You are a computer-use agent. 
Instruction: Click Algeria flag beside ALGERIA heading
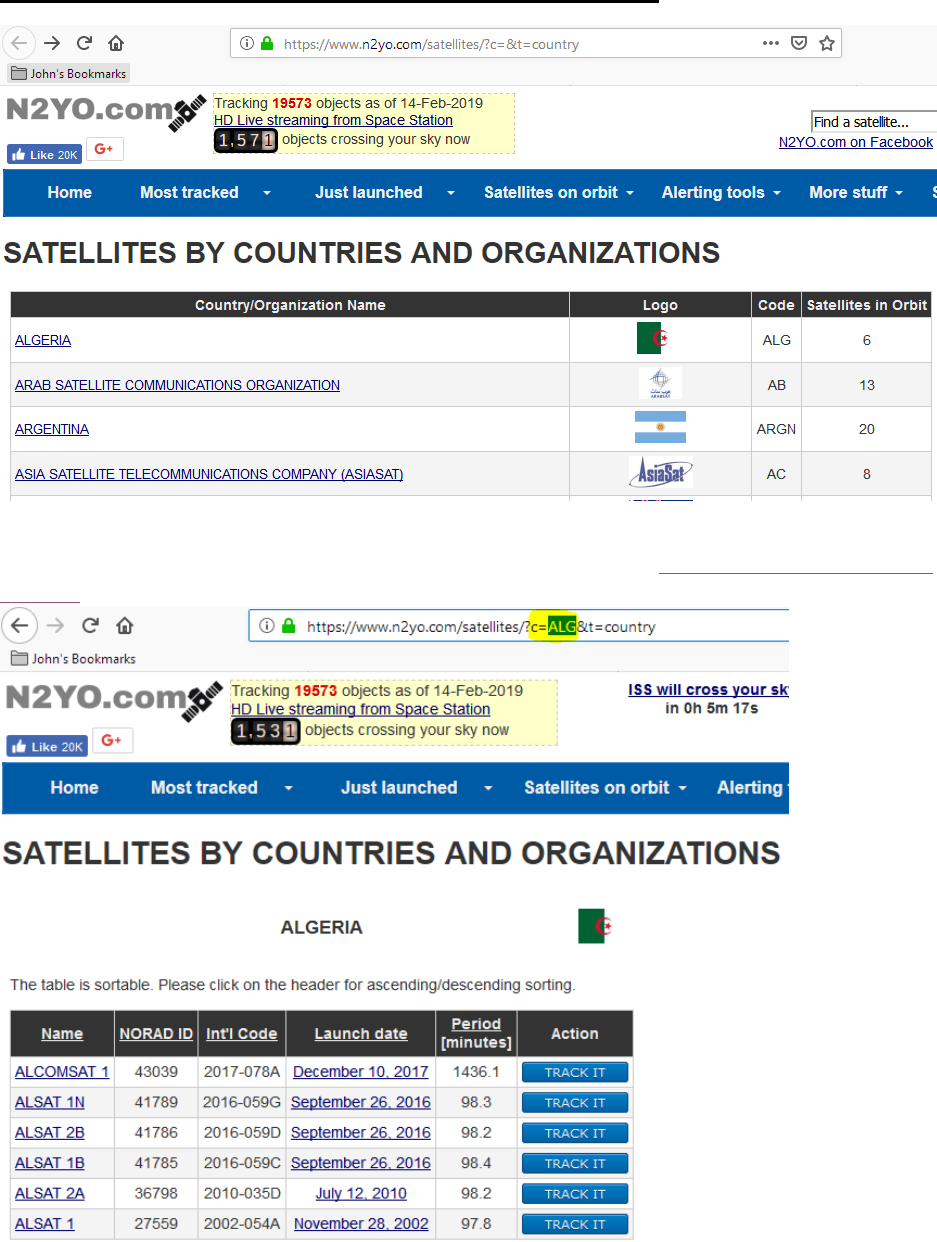click(x=595, y=926)
